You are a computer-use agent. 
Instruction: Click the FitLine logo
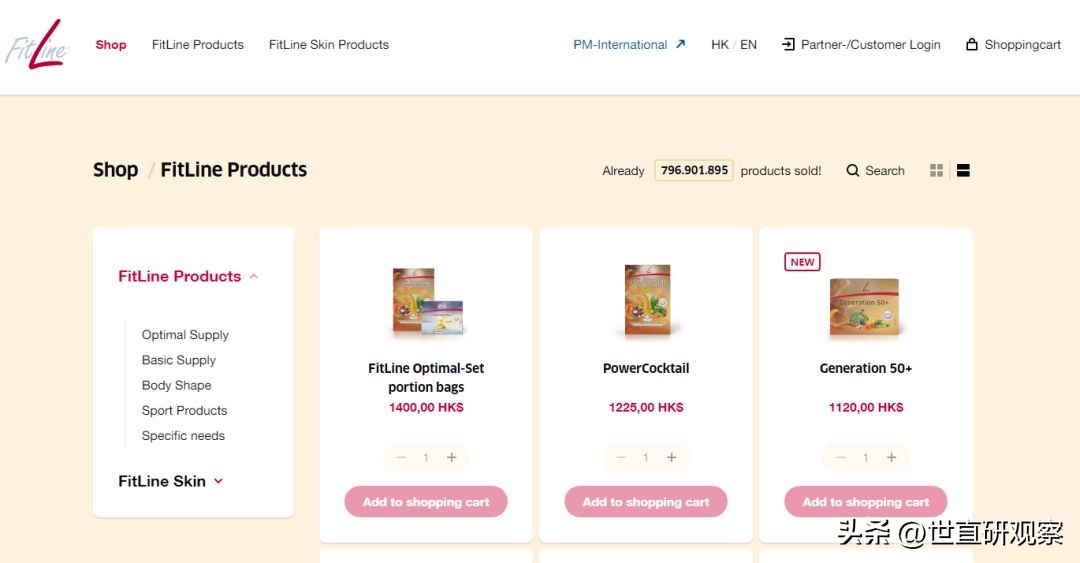click(x=37, y=45)
